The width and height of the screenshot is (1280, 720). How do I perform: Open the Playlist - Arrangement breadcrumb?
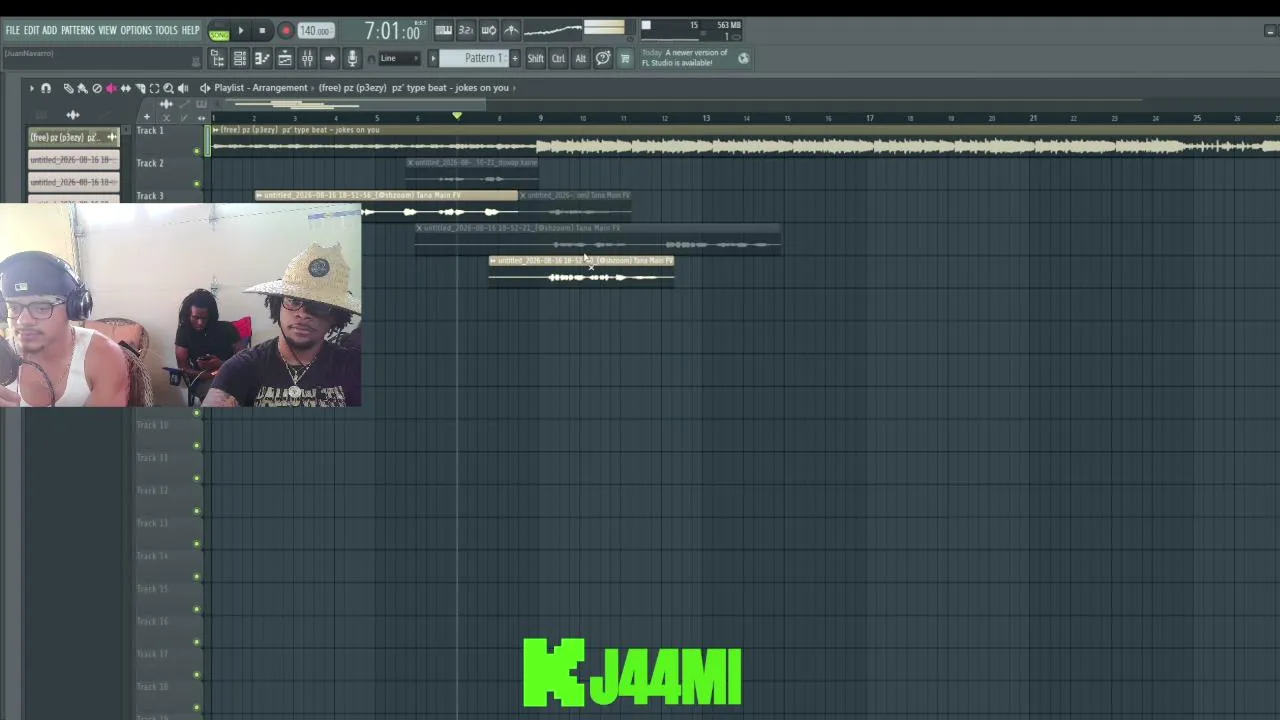261,88
